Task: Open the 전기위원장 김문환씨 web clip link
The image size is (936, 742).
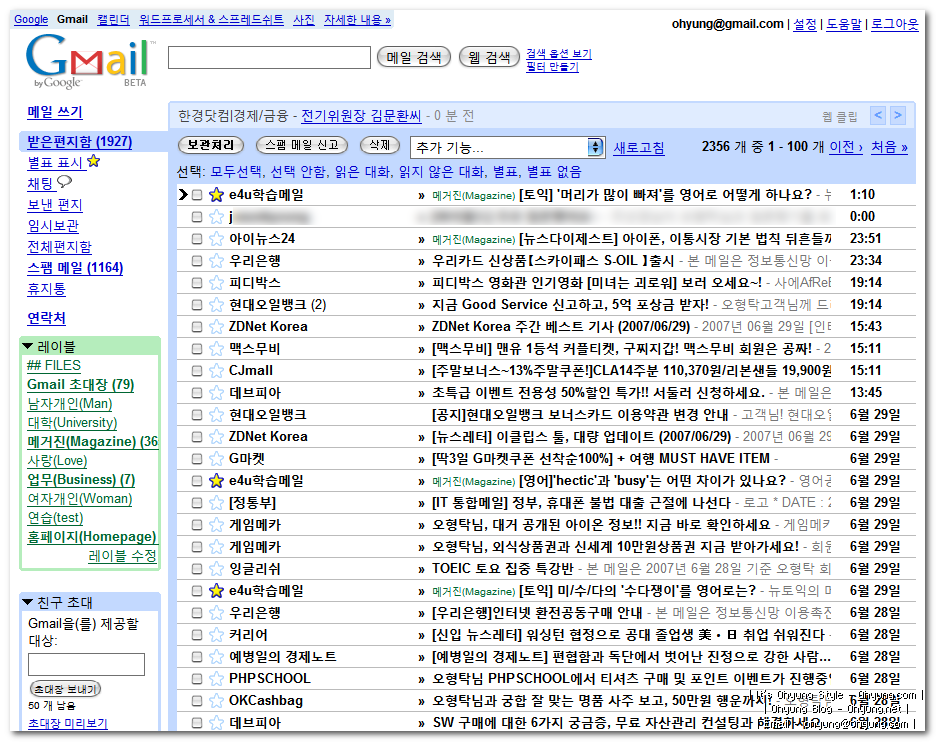Action: 361,116
